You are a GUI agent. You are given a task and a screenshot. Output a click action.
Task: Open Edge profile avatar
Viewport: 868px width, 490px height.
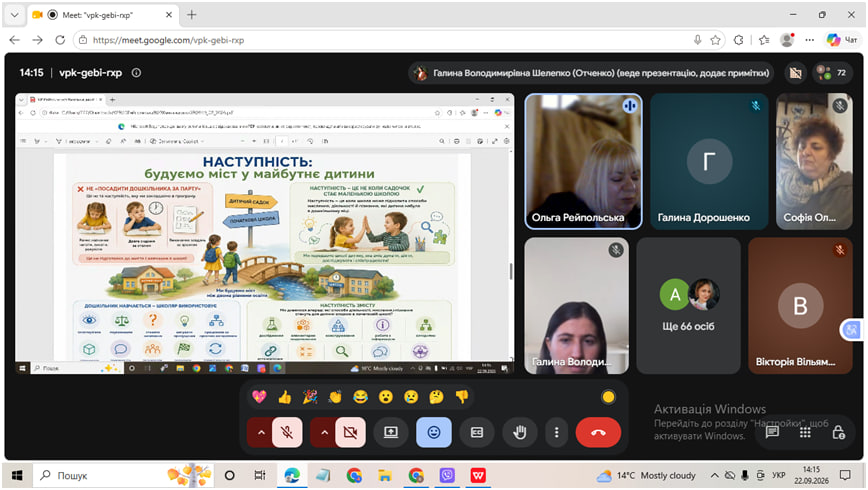[787, 40]
